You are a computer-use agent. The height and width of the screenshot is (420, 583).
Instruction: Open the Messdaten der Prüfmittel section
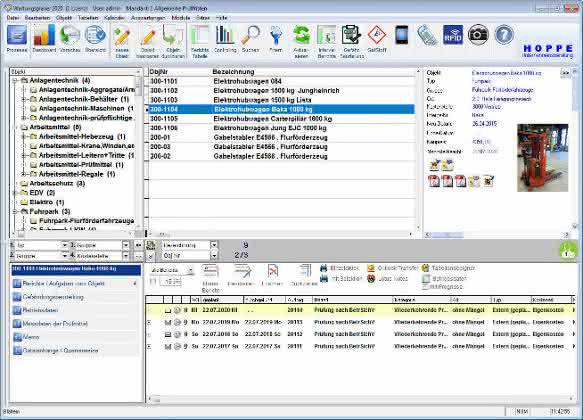point(75,324)
